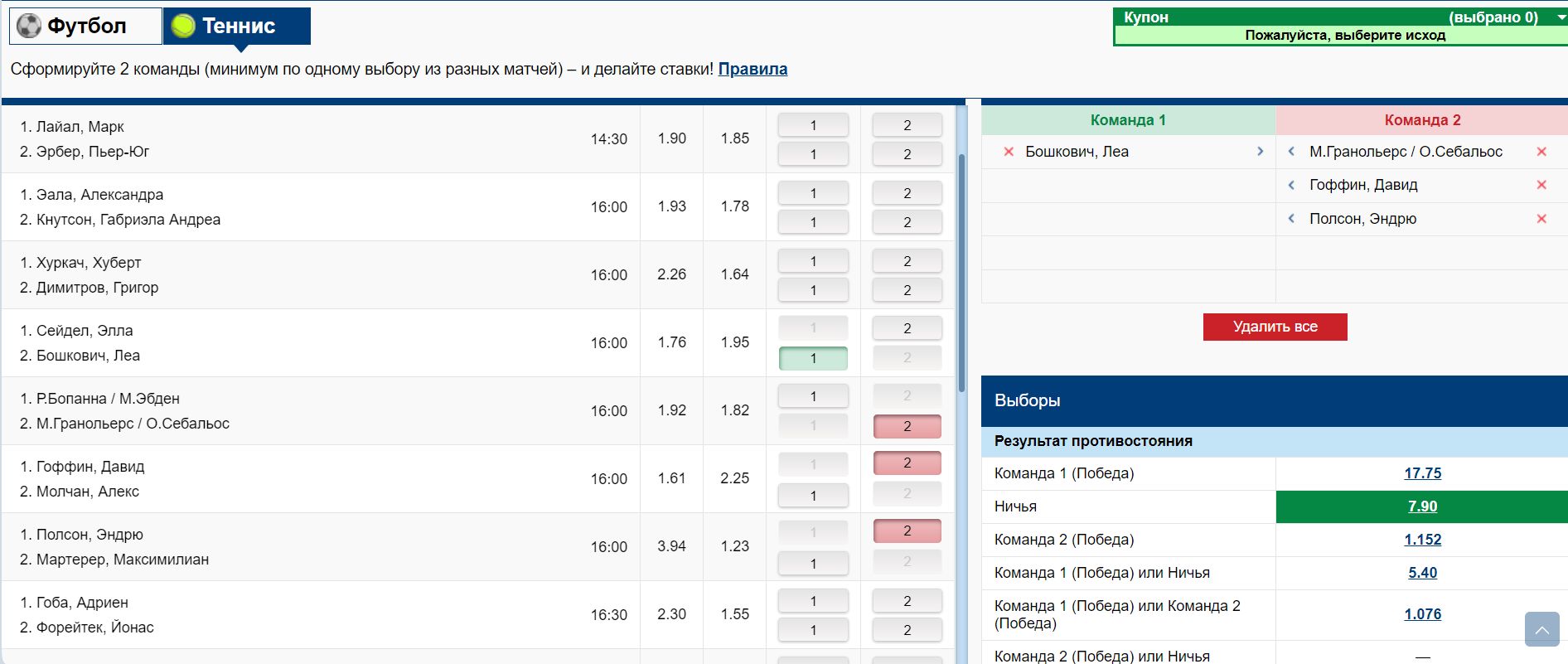The width and height of the screenshot is (1568, 664).
Task: Add Димитров, Григор to team 1
Action: pos(813,290)
